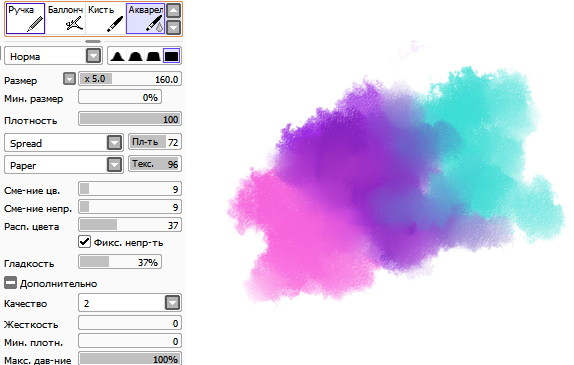The width and height of the screenshot is (574, 365).
Task: Click the Размер label
Action: tap(20, 81)
